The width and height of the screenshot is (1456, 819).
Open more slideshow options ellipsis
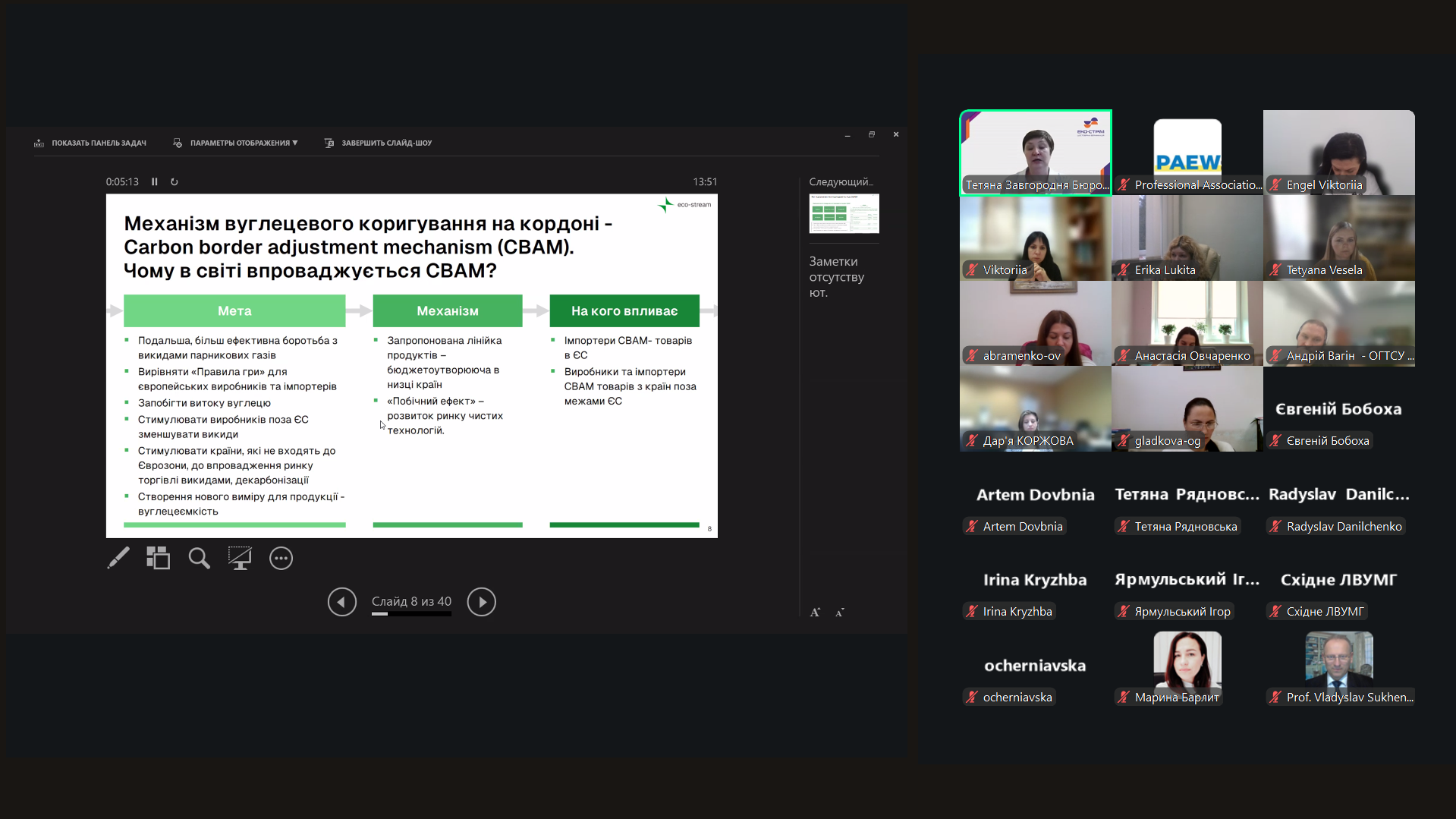tap(281, 558)
